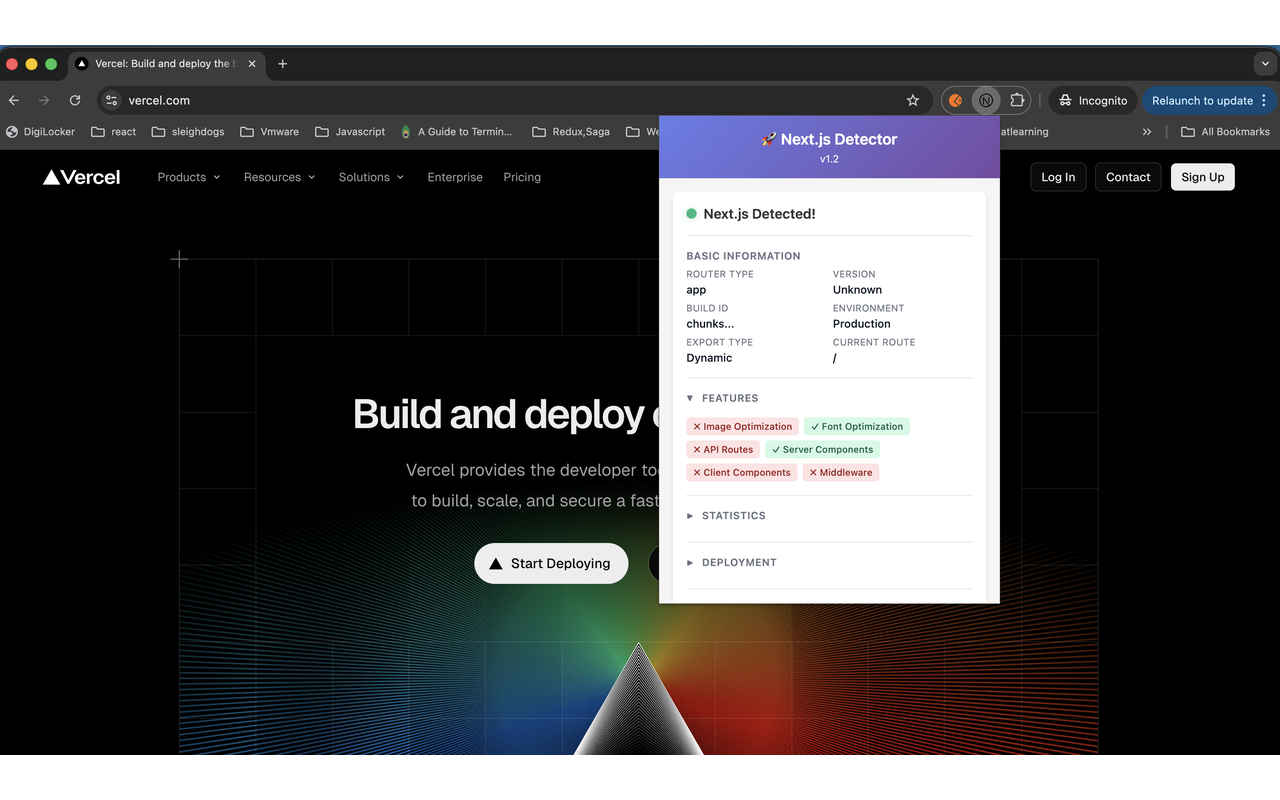The width and height of the screenshot is (1280, 800).
Task: Open A Guide to Termin... bookmark
Action: (x=456, y=131)
